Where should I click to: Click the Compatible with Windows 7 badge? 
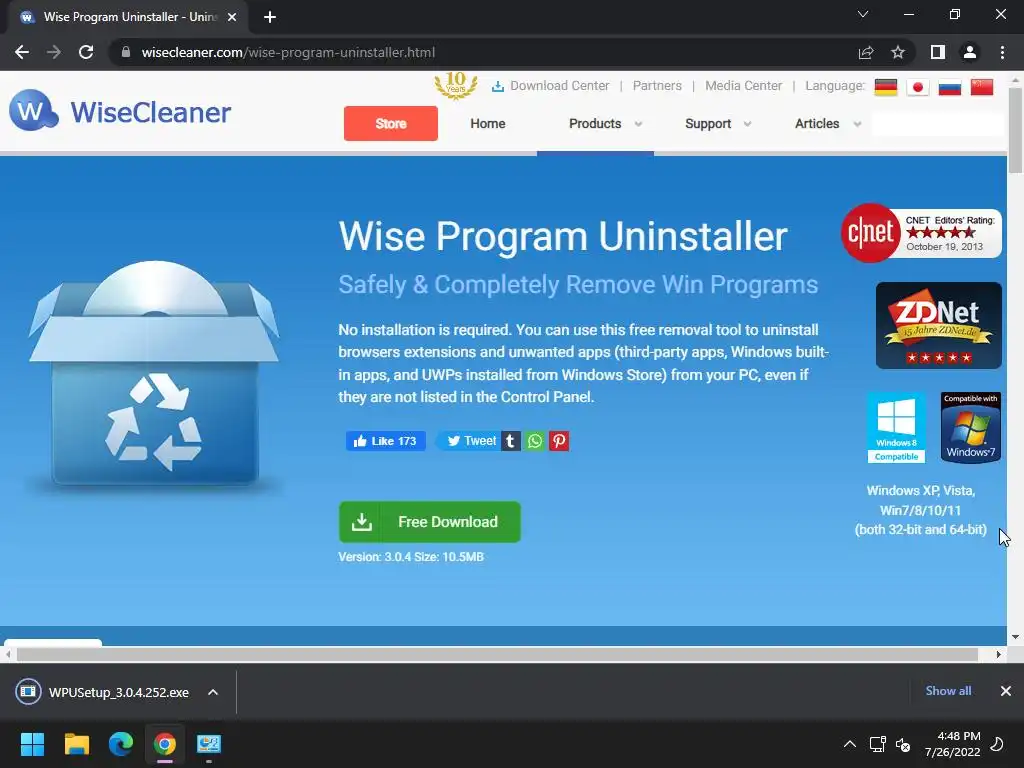coord(970,427)
